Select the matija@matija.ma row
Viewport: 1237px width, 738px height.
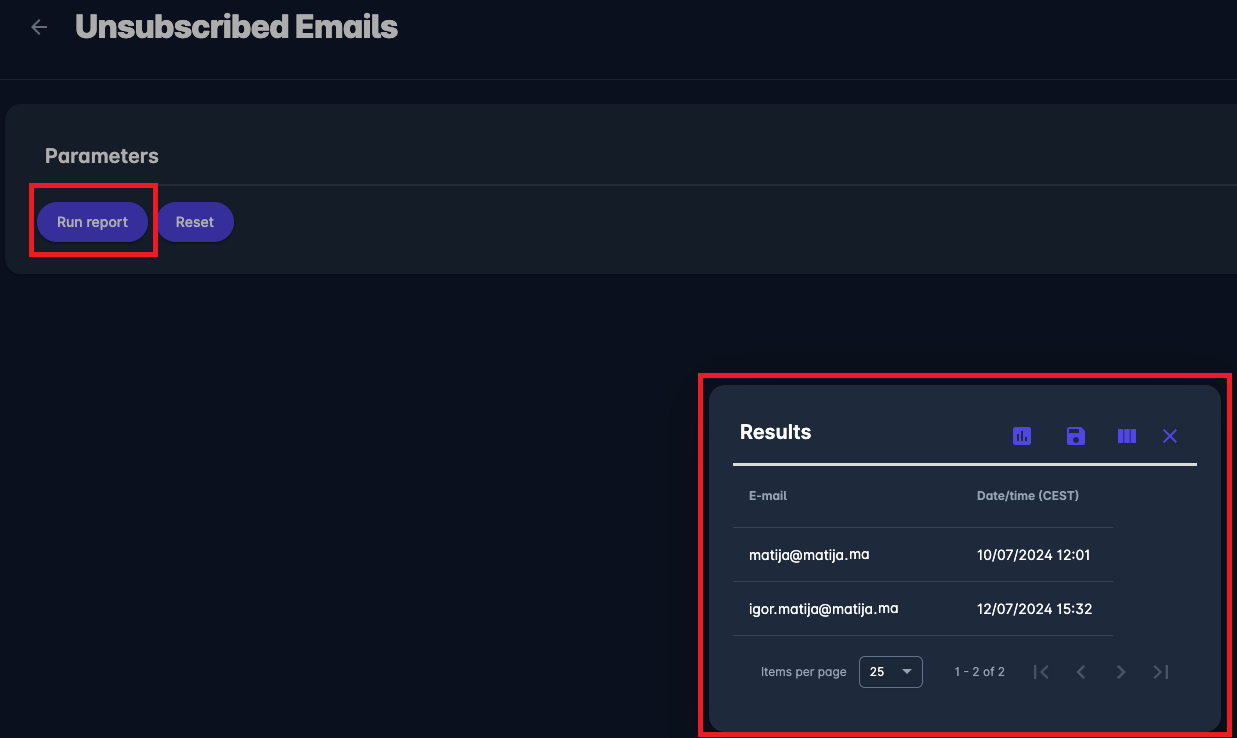coord(809,554)
